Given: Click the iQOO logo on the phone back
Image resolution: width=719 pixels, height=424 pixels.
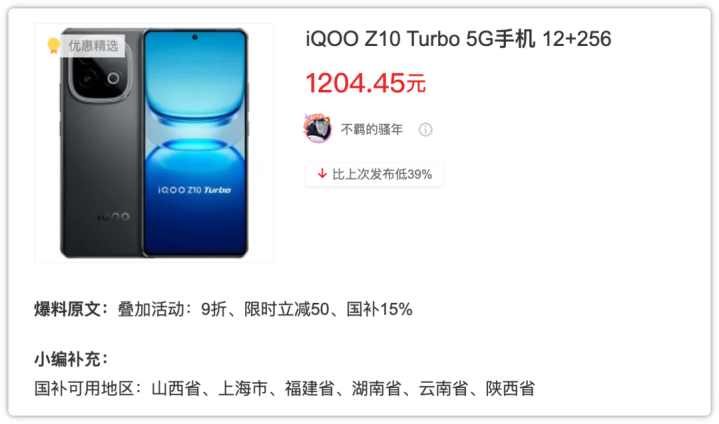Looking at the screenshot, I should pyautogui.click(x=113, y=216).
